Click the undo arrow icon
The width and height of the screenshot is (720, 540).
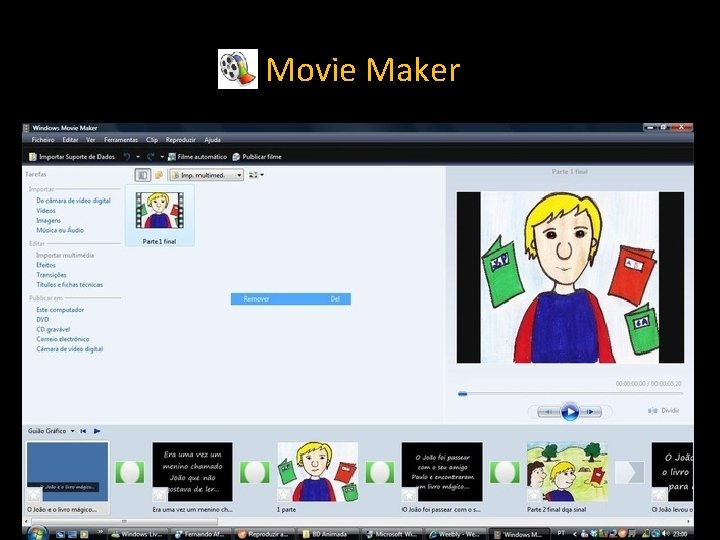[x=127, y=157]
